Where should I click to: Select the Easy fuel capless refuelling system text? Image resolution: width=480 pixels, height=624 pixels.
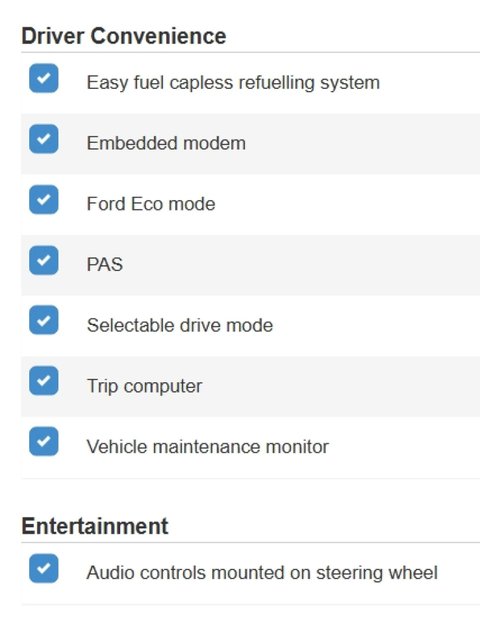[x=233, y=83]
